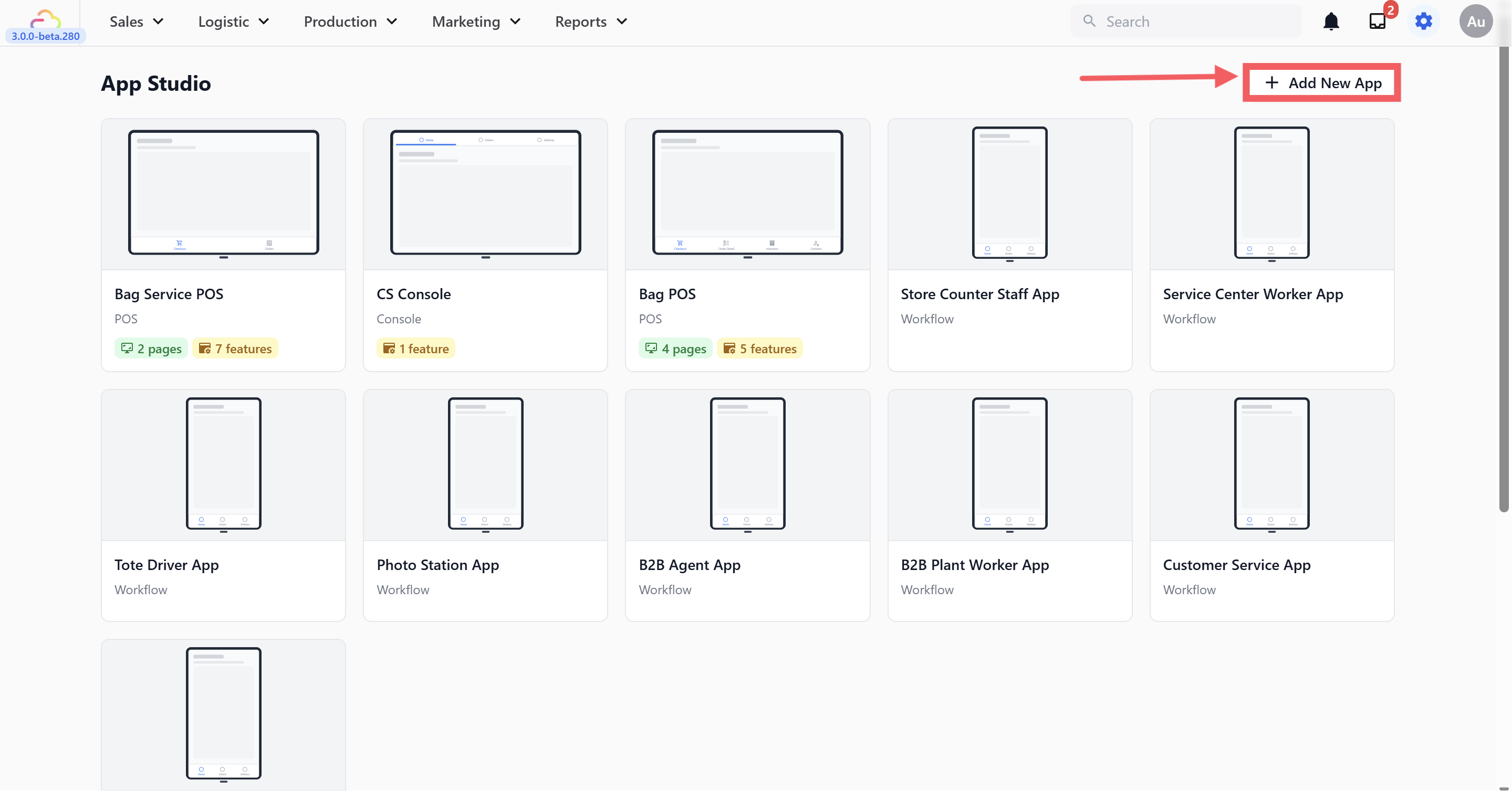
Task: Click the Add New App button
Action: (x=1322, y=83)
